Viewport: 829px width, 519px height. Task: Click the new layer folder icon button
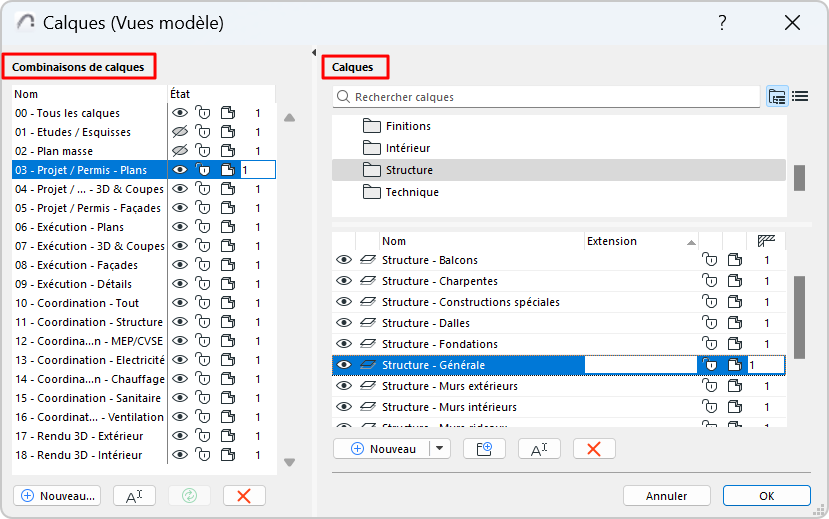pyautogui.click(x=485, y=449)
